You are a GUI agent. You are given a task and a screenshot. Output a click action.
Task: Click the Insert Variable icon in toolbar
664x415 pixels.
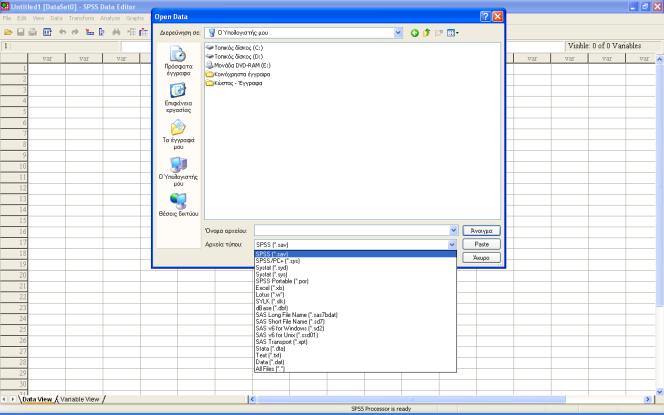(x=144, y=32)
